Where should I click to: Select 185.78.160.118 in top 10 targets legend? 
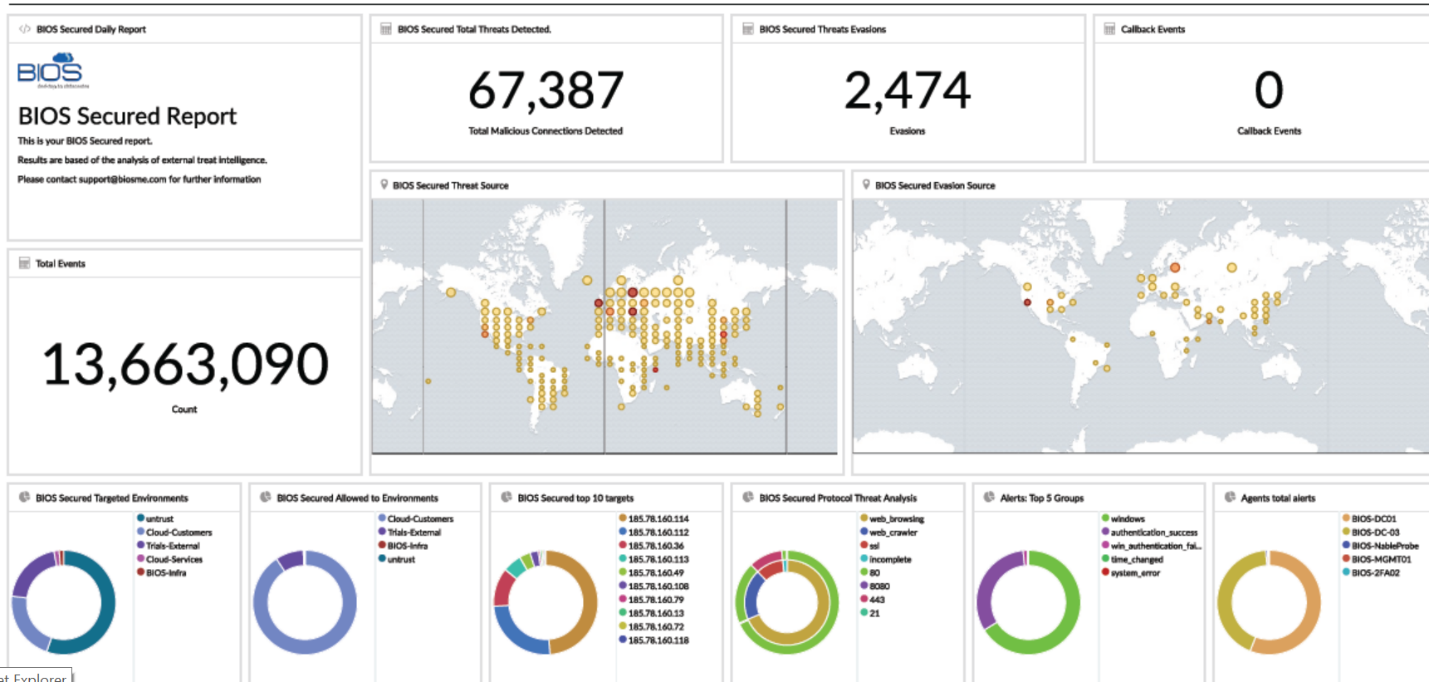654,641
